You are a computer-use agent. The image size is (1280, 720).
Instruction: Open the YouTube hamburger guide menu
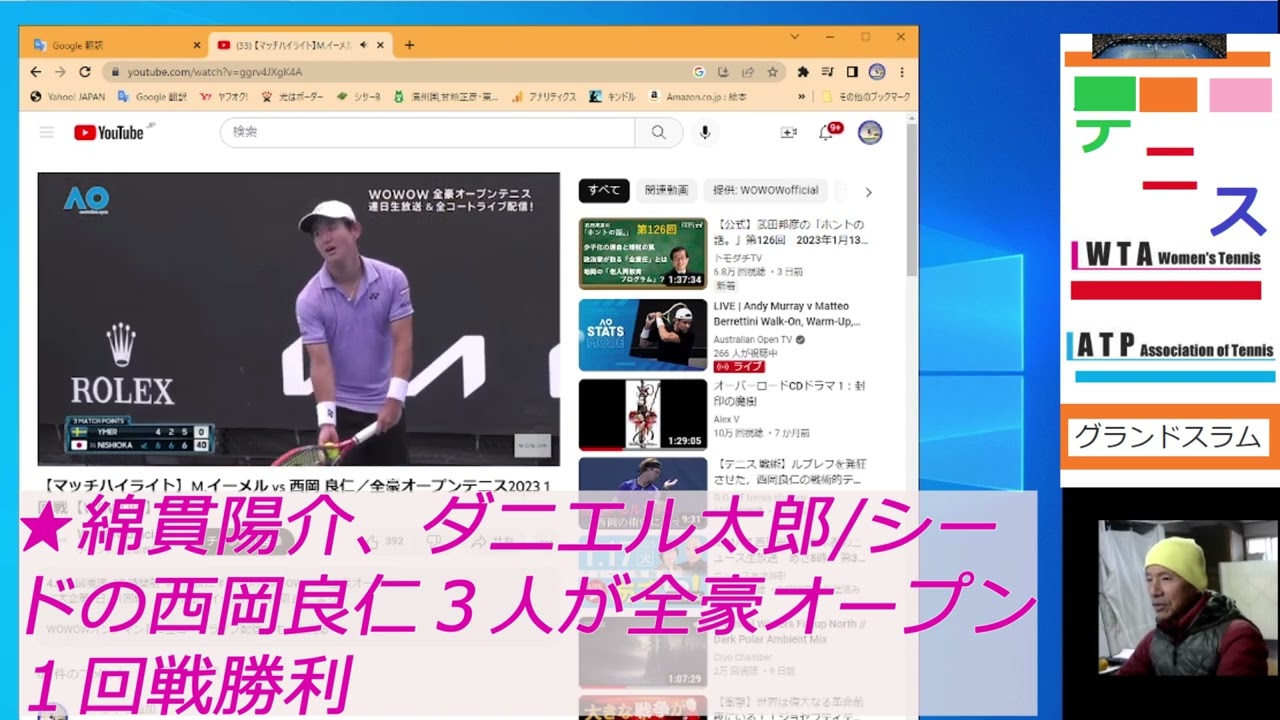click(46, 132)
